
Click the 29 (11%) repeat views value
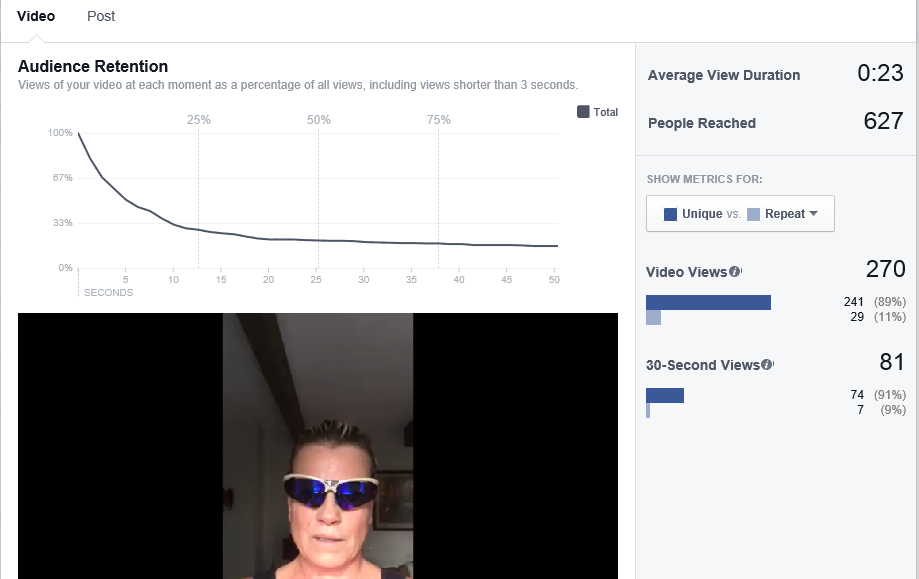[877, 317]
